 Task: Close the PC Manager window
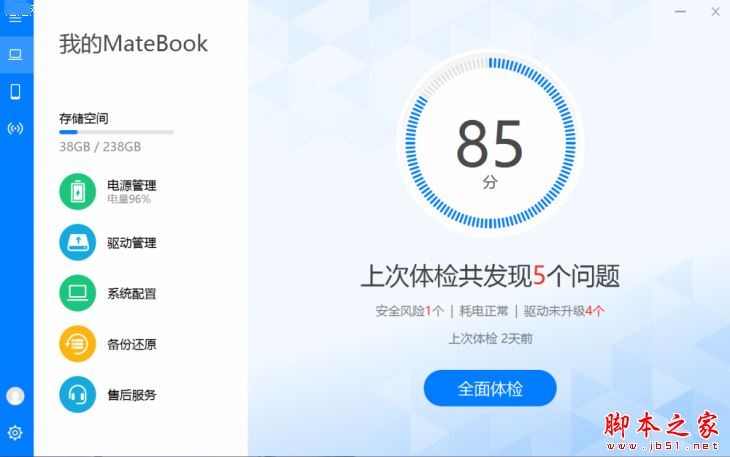coord(716,12)
